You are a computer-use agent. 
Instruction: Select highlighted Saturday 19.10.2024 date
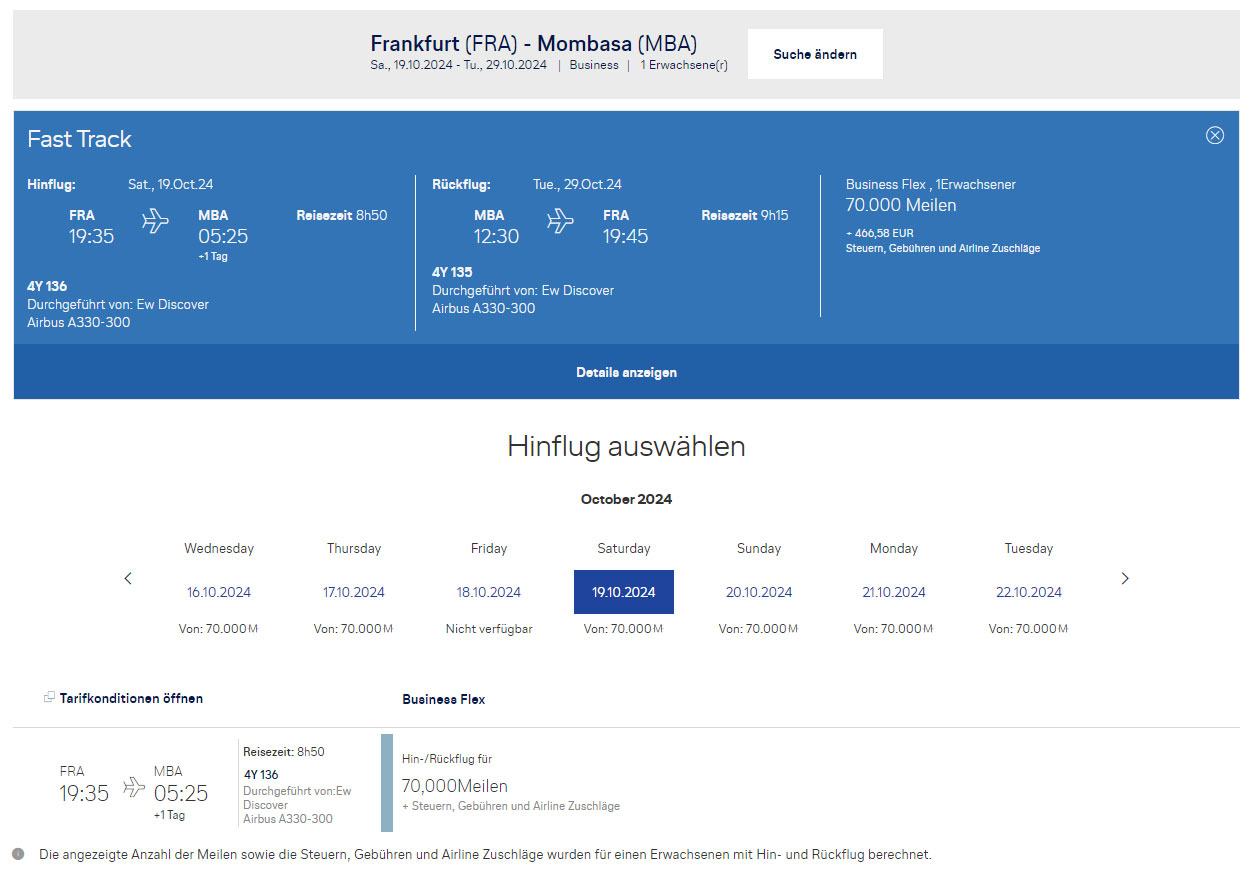[x=623, y=592]
